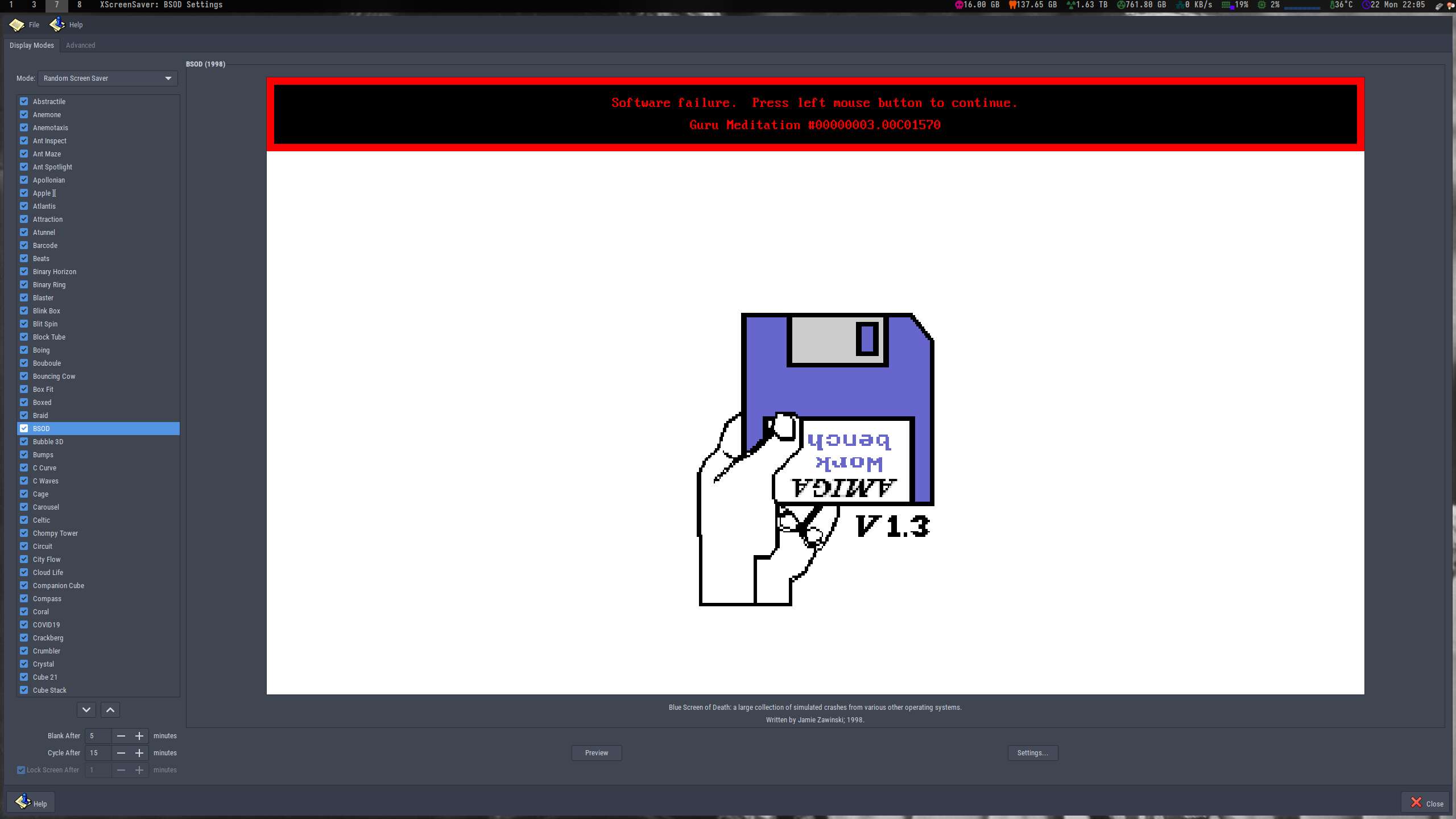Click the Help menu icon in the menubar

coord(57,24)
